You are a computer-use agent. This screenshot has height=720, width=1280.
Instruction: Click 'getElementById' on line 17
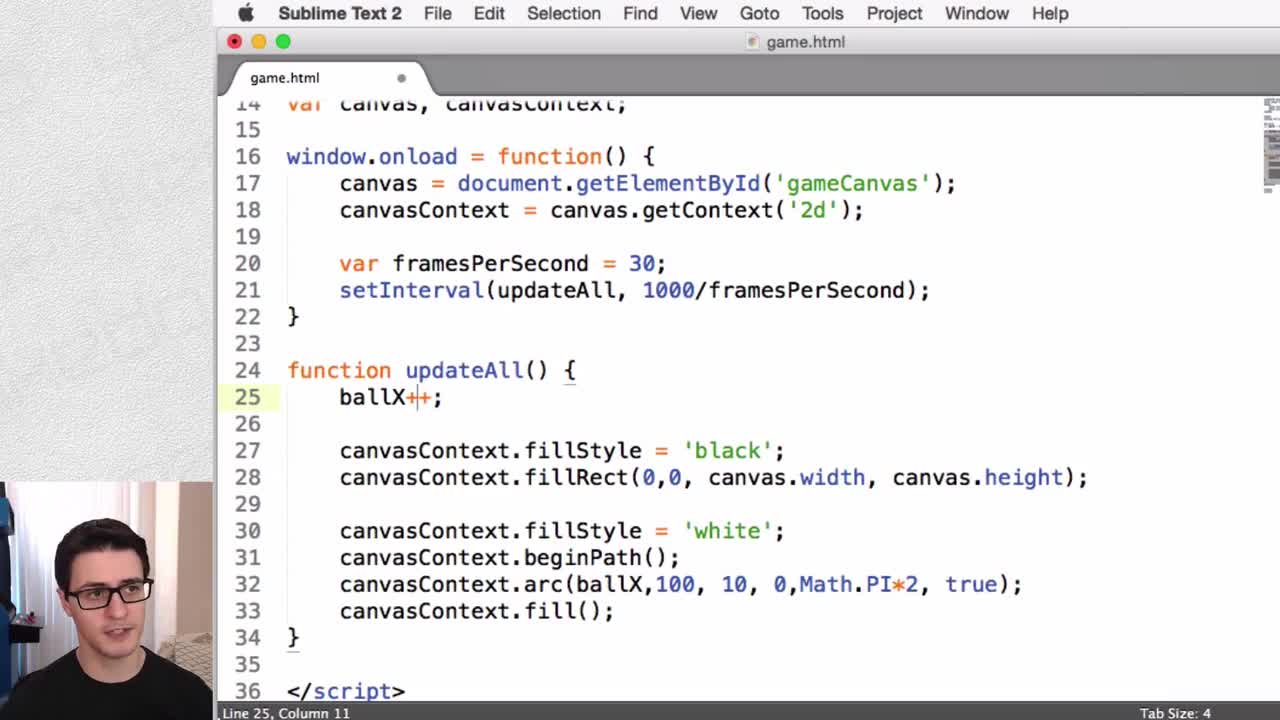[668, 184]
